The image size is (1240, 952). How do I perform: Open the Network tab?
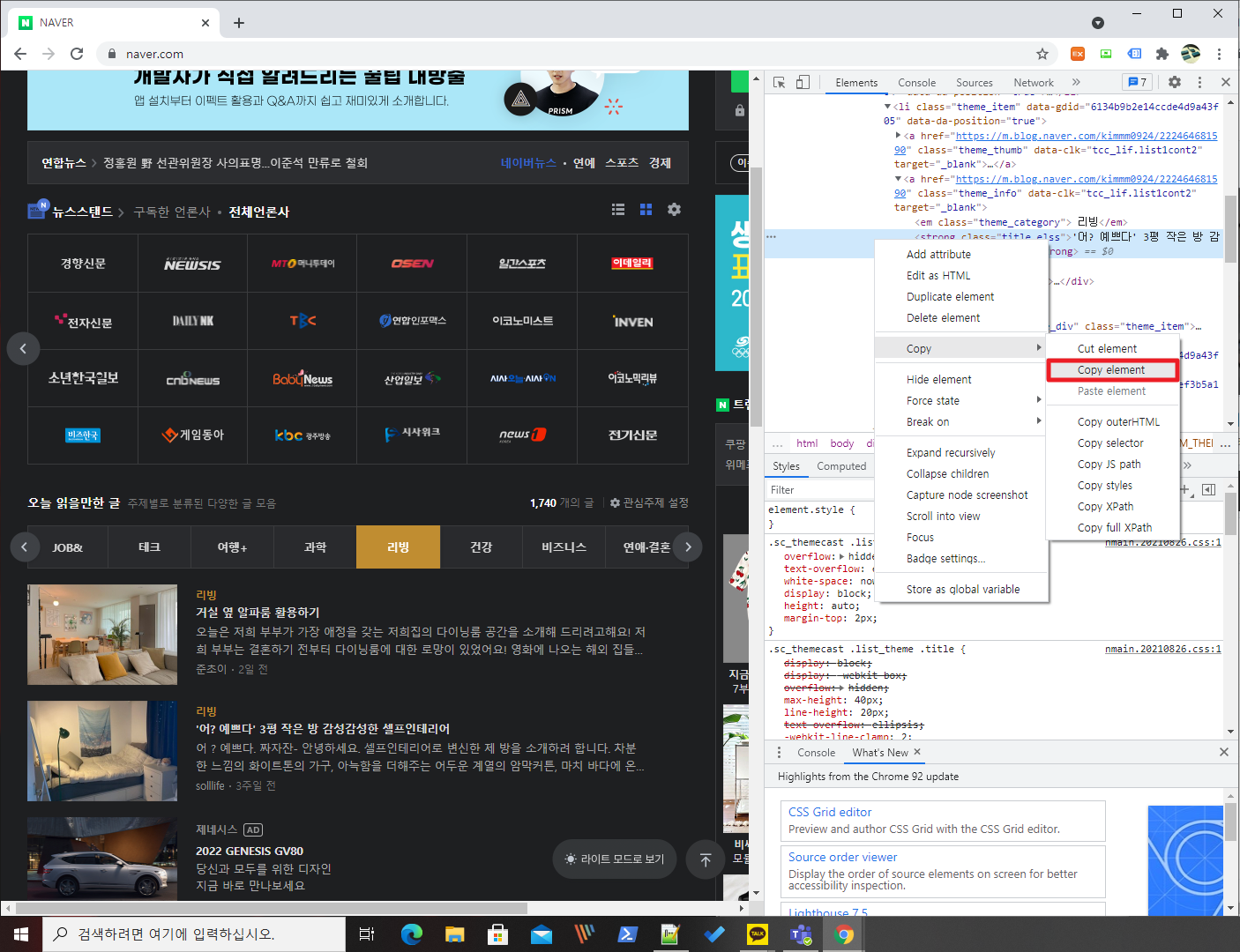click(x=1034, y=83)
